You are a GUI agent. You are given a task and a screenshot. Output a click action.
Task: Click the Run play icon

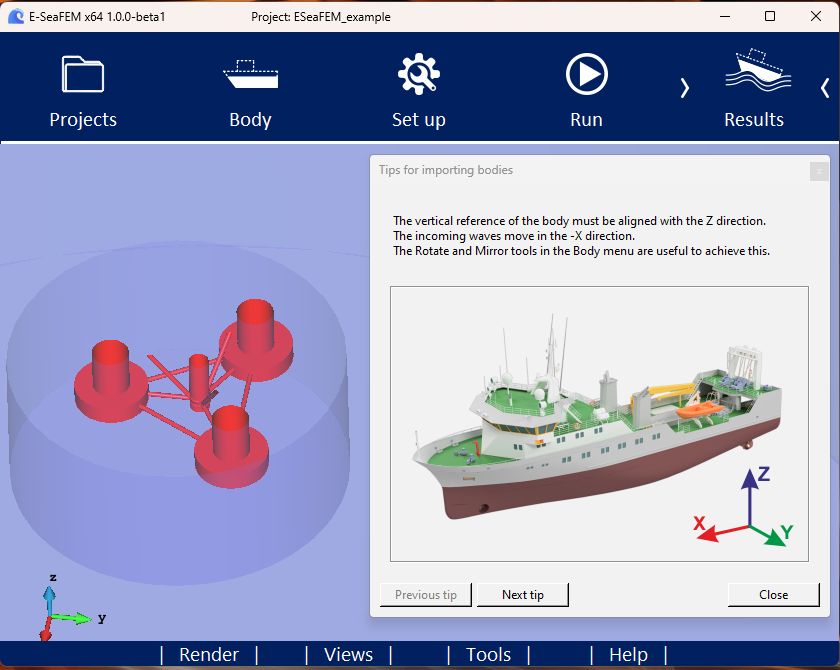(587, 74)
